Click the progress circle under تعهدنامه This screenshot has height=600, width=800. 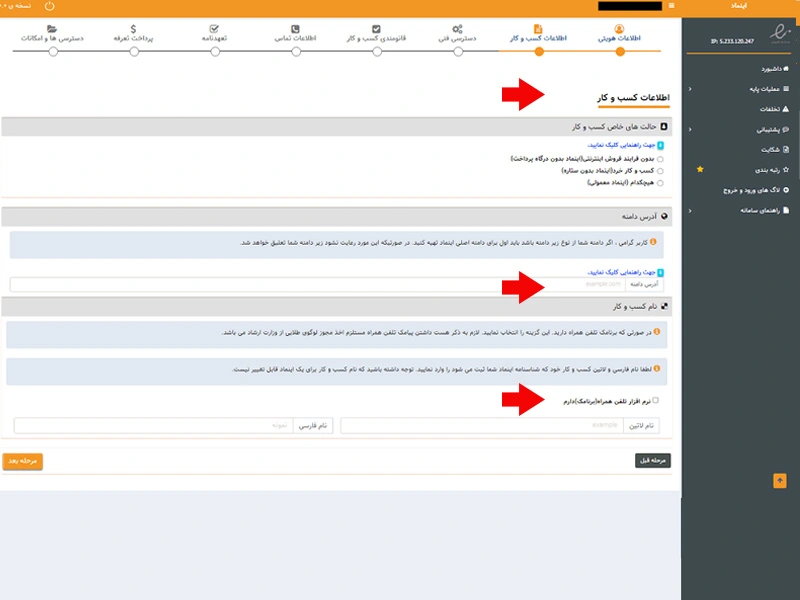[215, 52]
